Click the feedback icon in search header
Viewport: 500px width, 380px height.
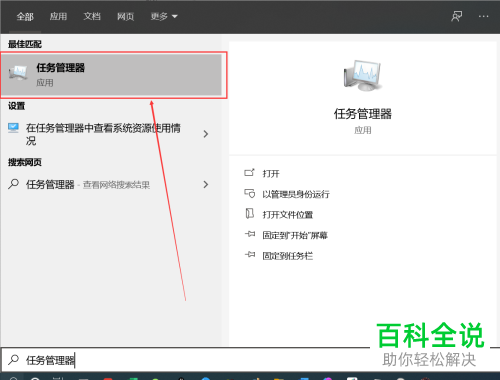pyautogui.click(x=457, y=16)
